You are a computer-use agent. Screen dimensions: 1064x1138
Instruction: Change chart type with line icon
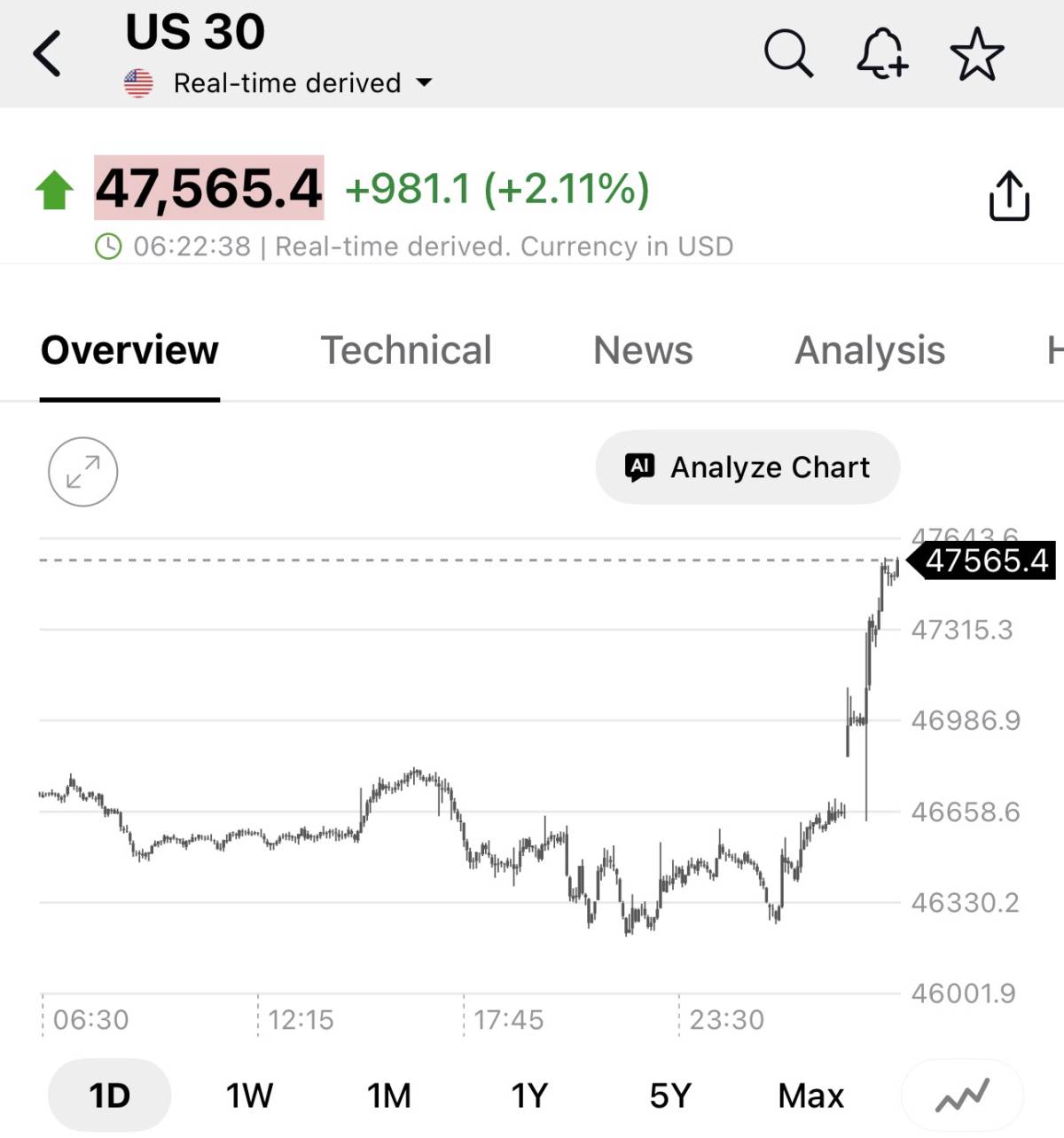click(962, 1096)
